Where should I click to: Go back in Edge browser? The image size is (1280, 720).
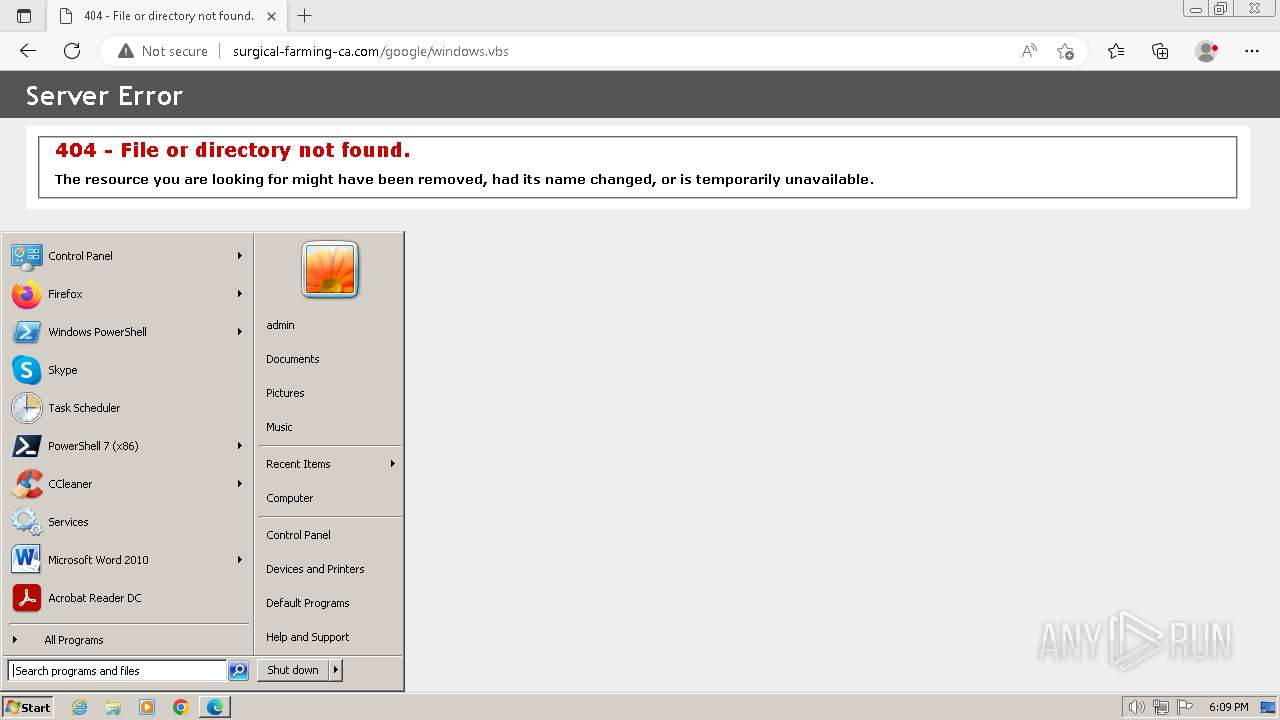pos(28,51)
